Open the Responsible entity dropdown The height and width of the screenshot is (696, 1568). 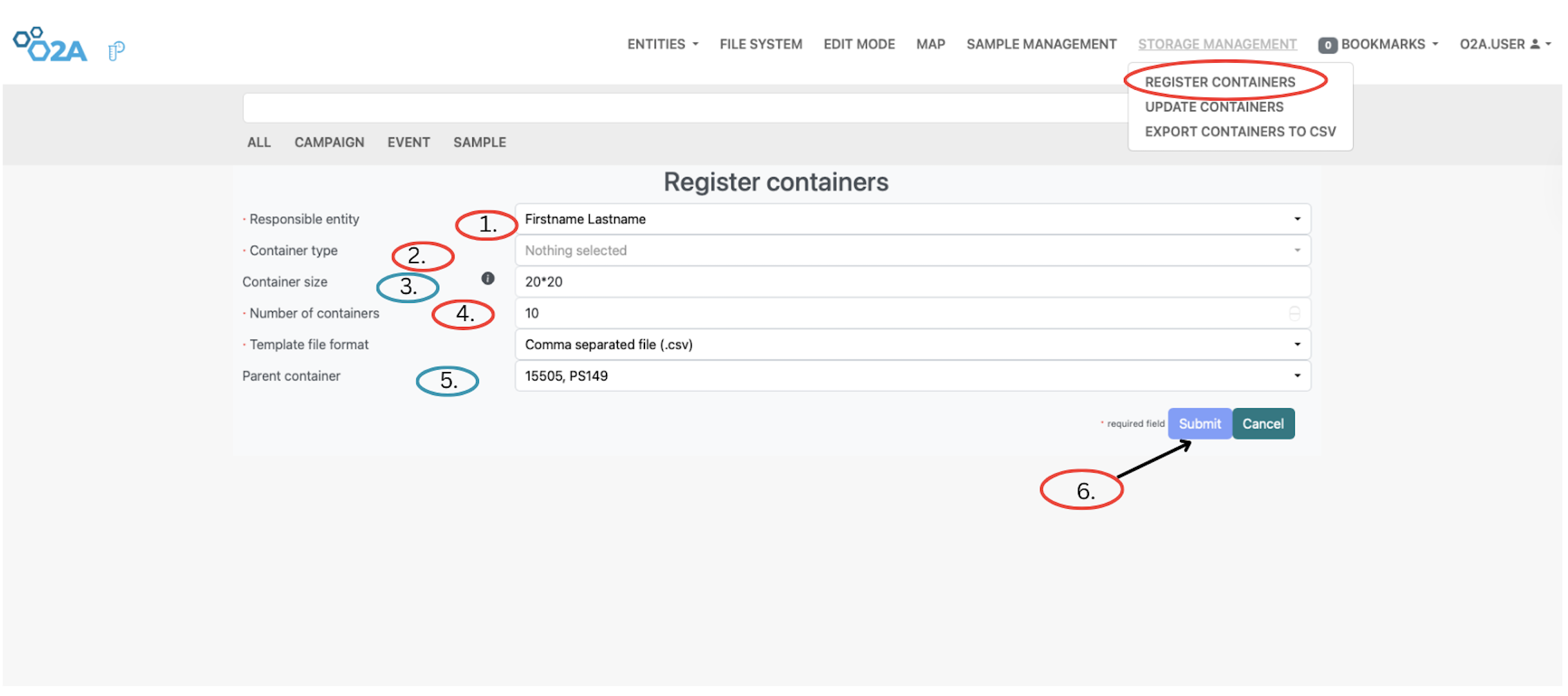1297,219
